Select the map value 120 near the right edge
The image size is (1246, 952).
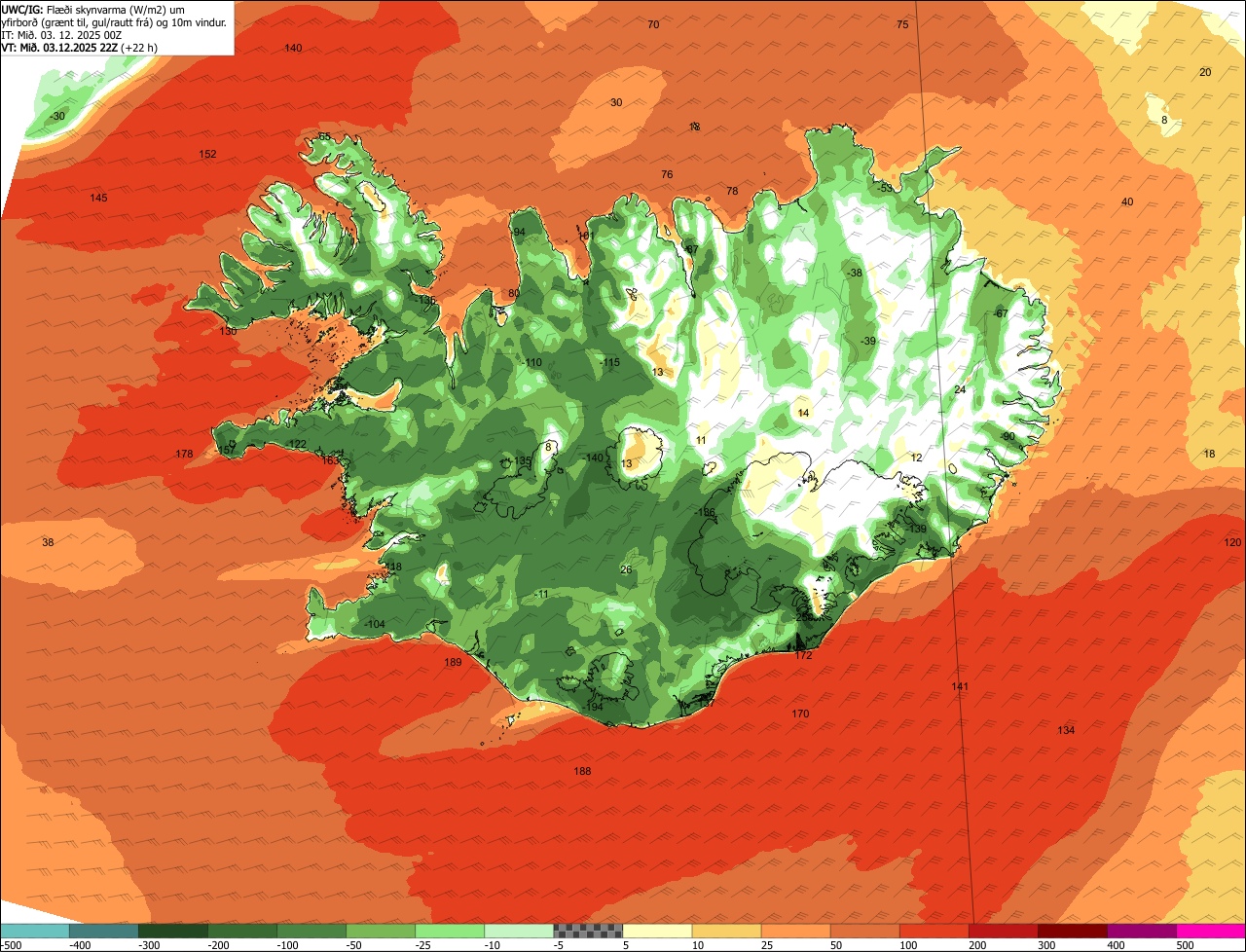pos(1232,542)
